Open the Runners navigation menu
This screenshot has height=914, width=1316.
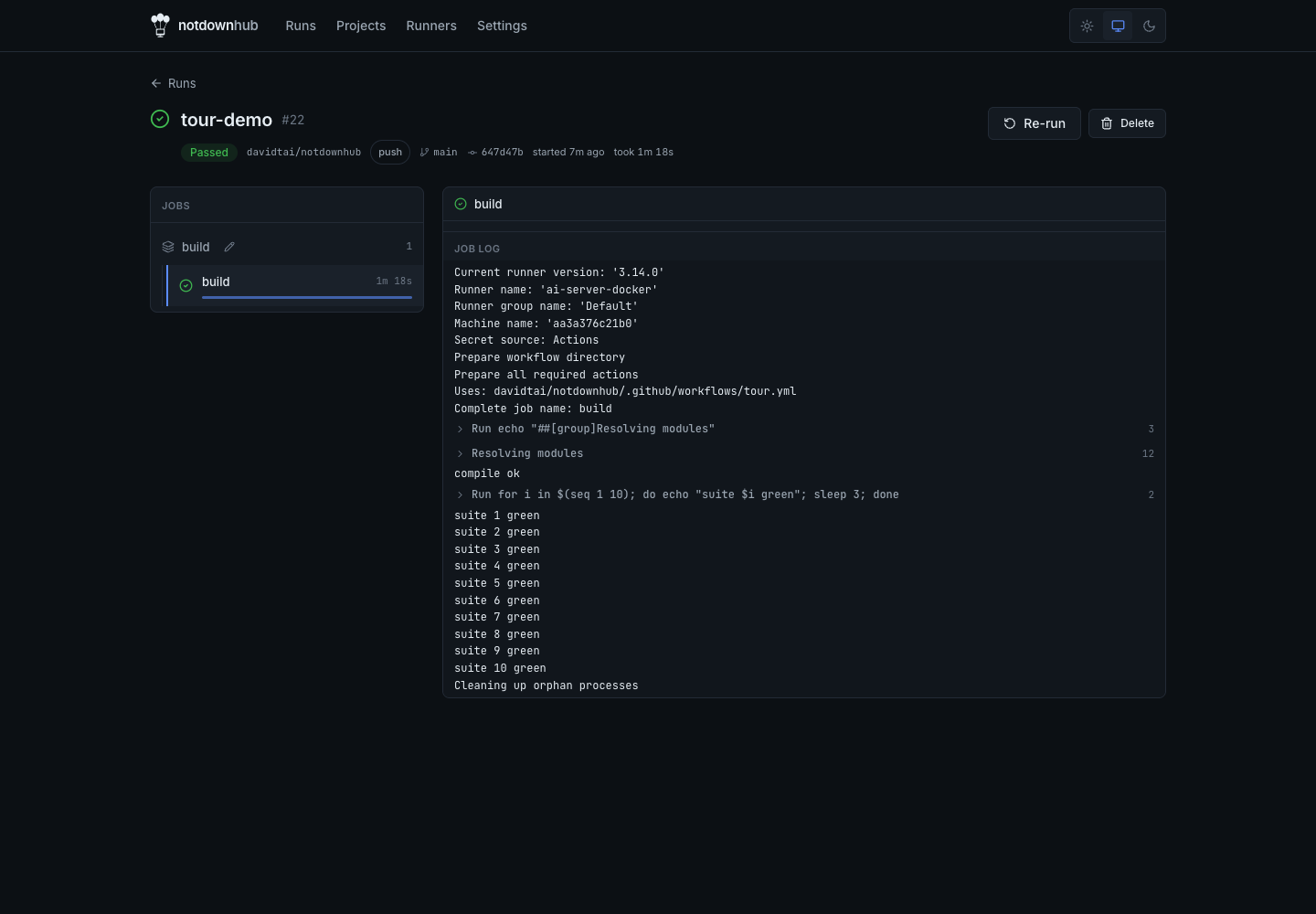pos(431,26)
